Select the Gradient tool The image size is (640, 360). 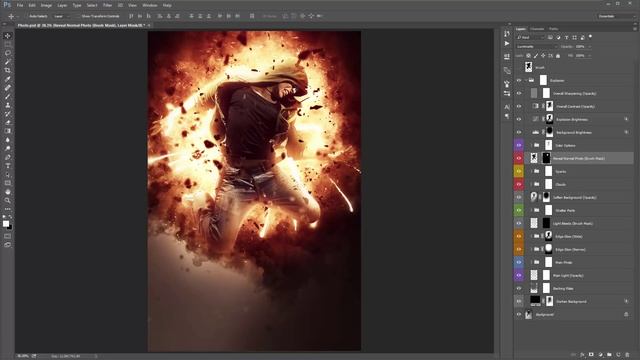[7, 131]
